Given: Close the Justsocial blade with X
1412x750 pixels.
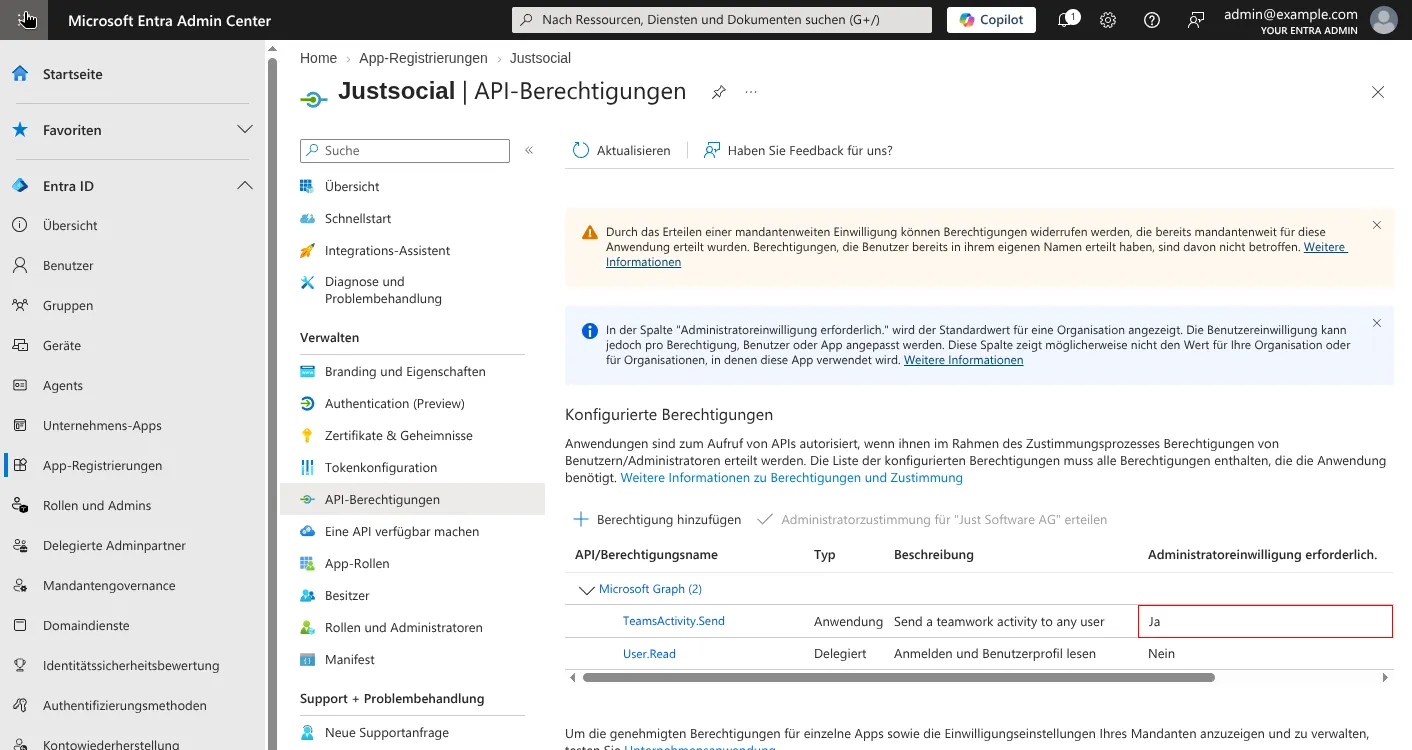Looking at the screenshot, I should click(x=1378, y=92).
